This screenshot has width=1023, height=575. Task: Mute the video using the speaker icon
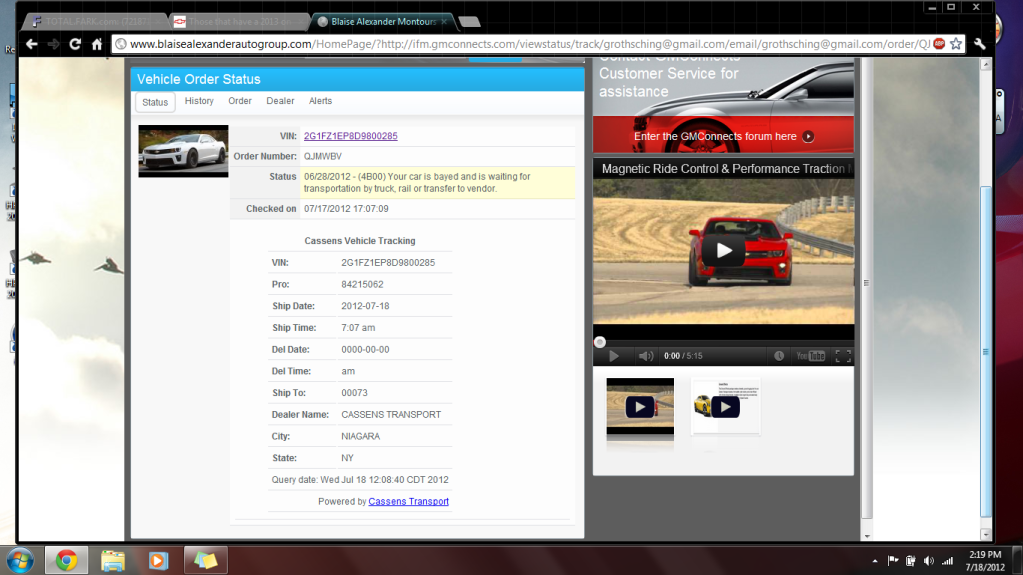coord(645,356)
